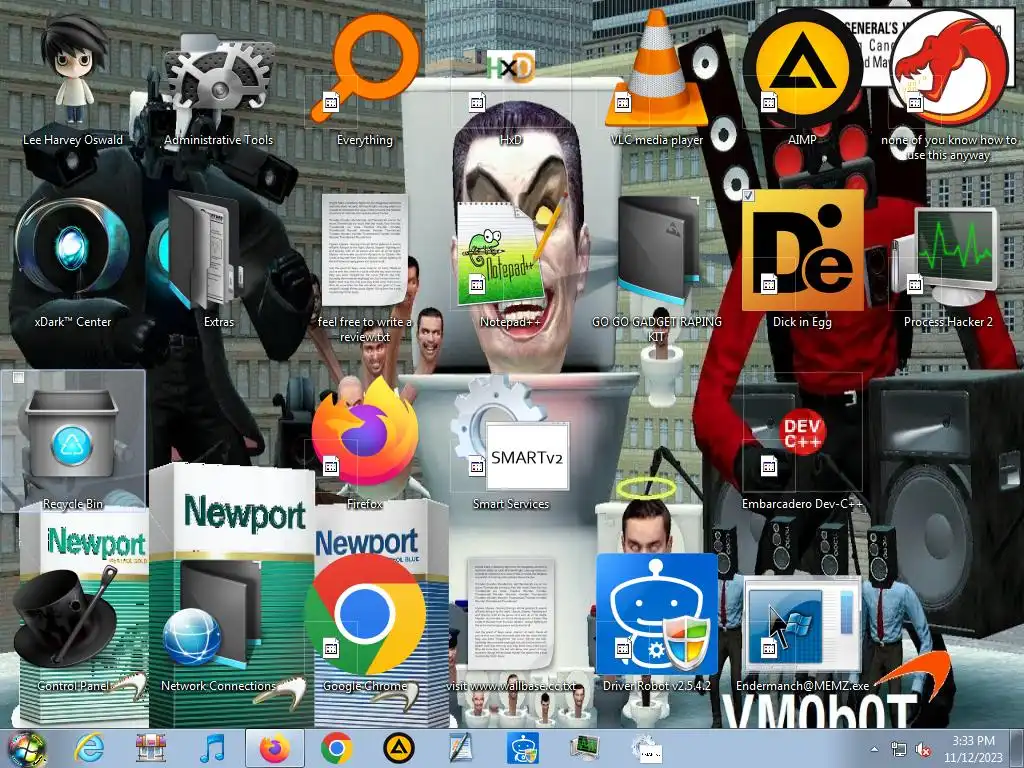This screenshot has height=768, width=1024.
Task: Open the Process Hacker taskbar icon
Action: tap(585, 748)
